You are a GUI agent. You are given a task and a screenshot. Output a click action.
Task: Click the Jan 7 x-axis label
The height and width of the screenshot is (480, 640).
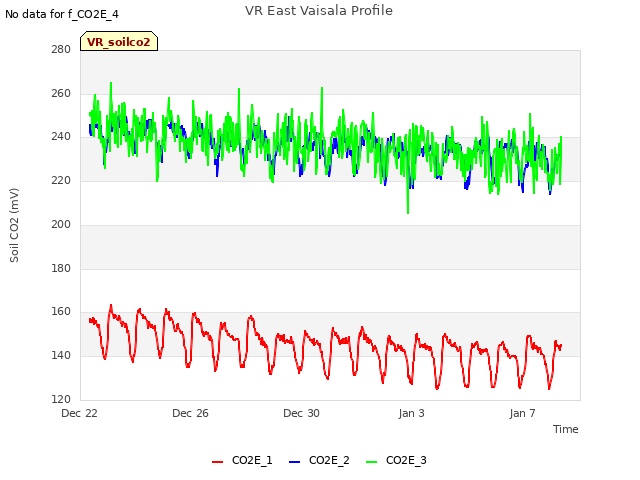click(522, 413)
